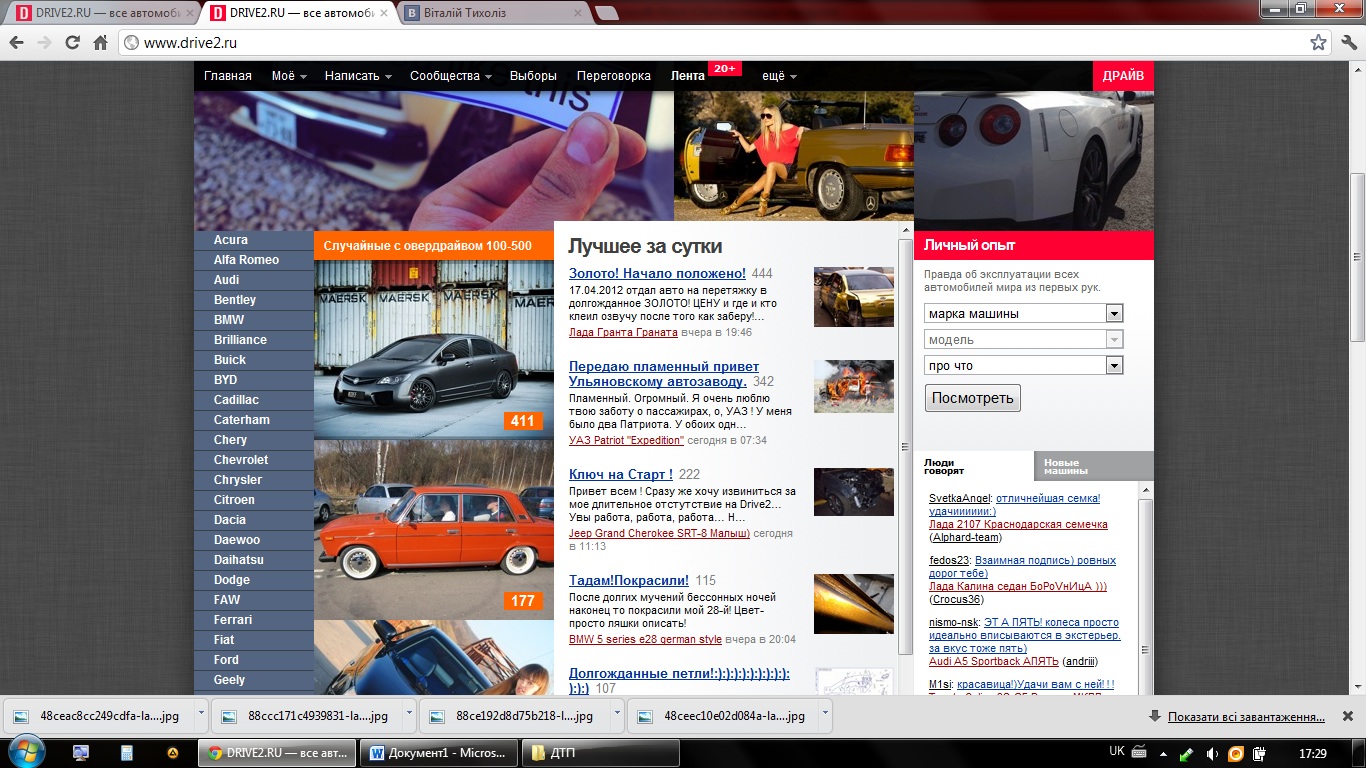Open the gray Honda sedan photo rated 411
The image size is (1366, 768).
click(434, 349)
